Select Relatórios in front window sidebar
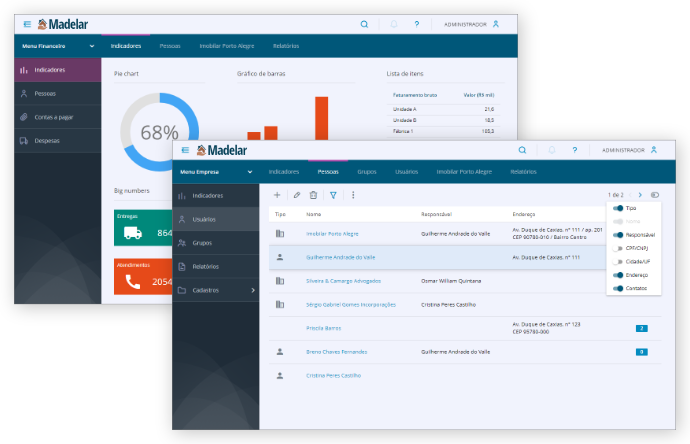 tap(216, 267)
